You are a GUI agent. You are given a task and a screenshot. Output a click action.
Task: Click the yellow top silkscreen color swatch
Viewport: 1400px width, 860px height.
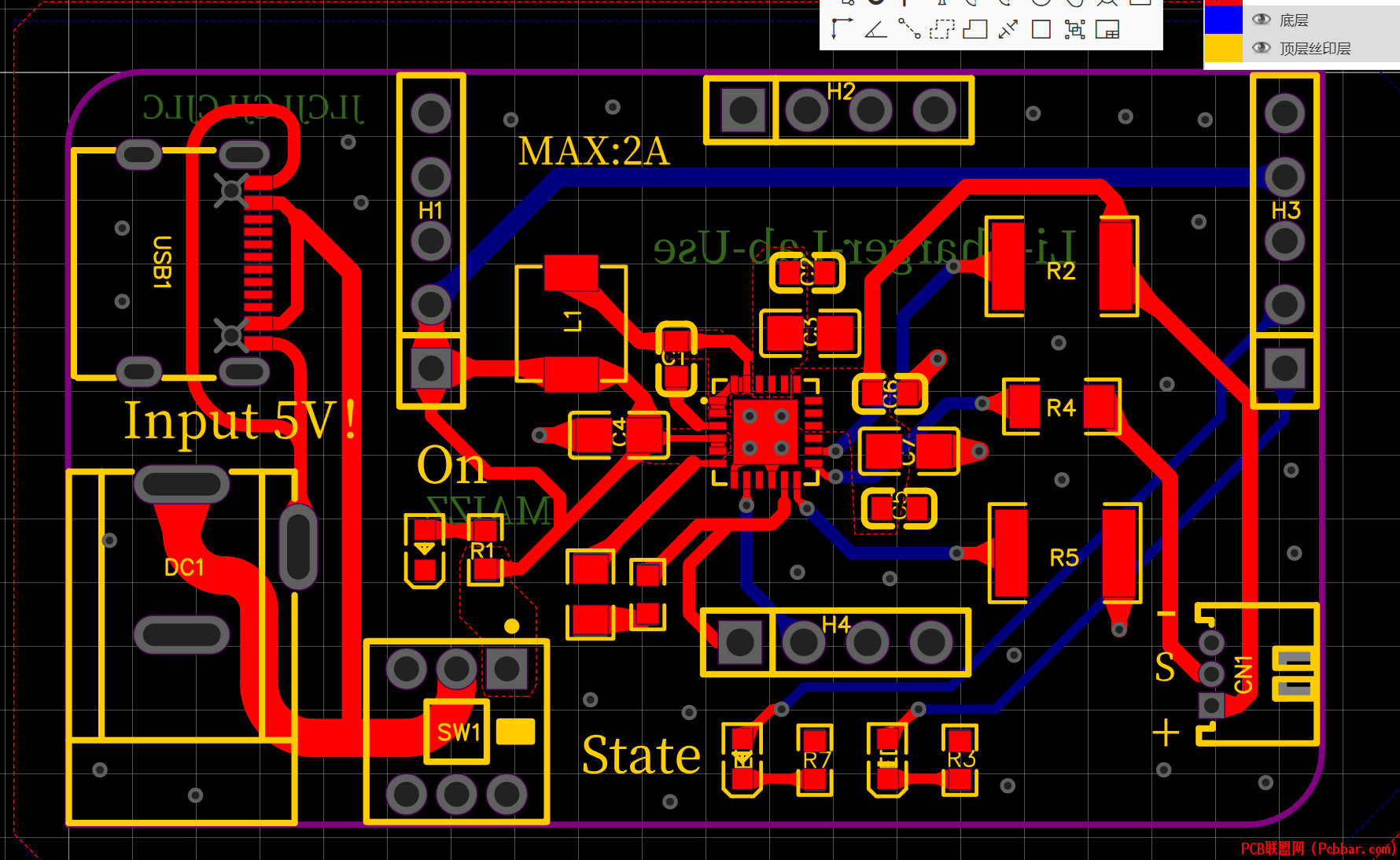(x=1223, y=48)
